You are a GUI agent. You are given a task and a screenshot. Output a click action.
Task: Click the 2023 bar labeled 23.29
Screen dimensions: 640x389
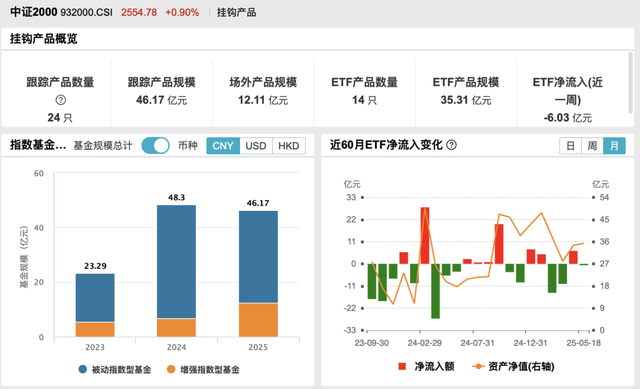point(95,305)
